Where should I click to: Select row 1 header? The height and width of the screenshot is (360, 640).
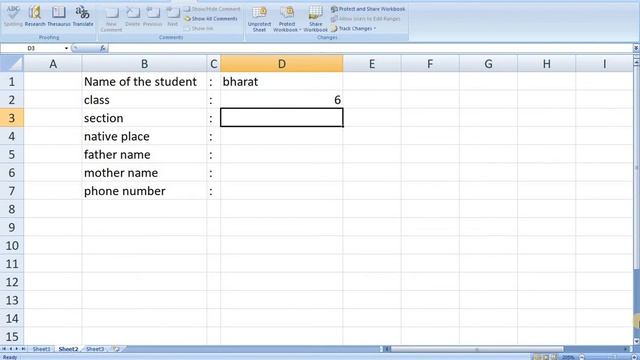[11, 81]
